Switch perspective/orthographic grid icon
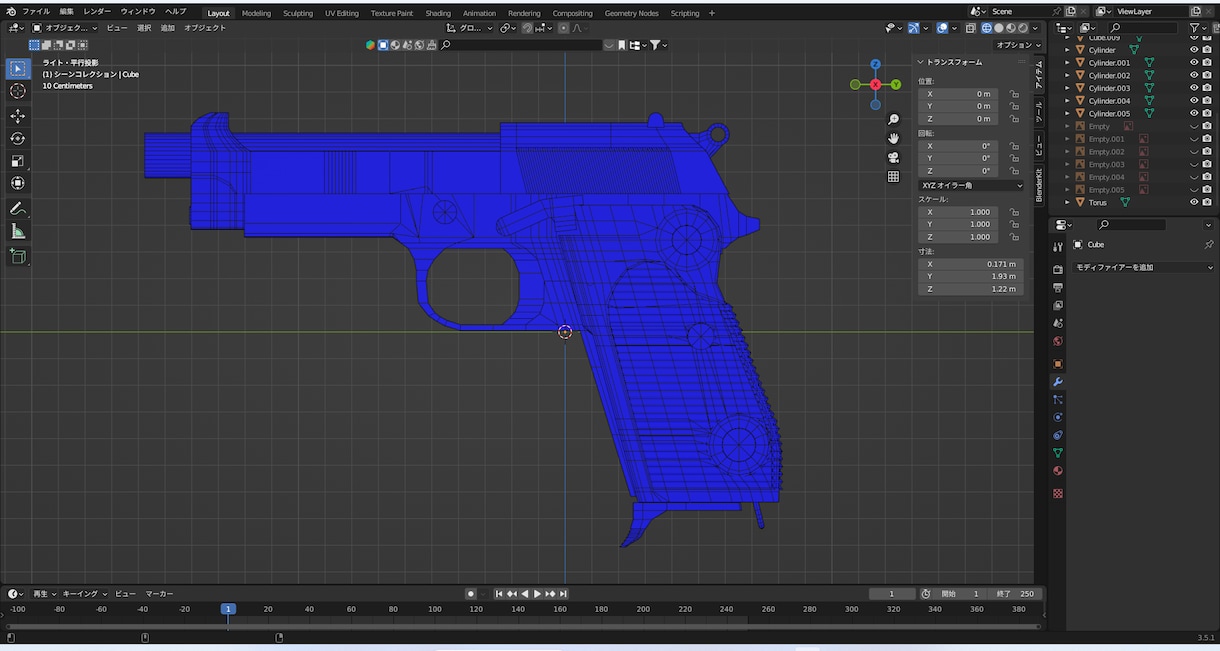 (893, 176)
